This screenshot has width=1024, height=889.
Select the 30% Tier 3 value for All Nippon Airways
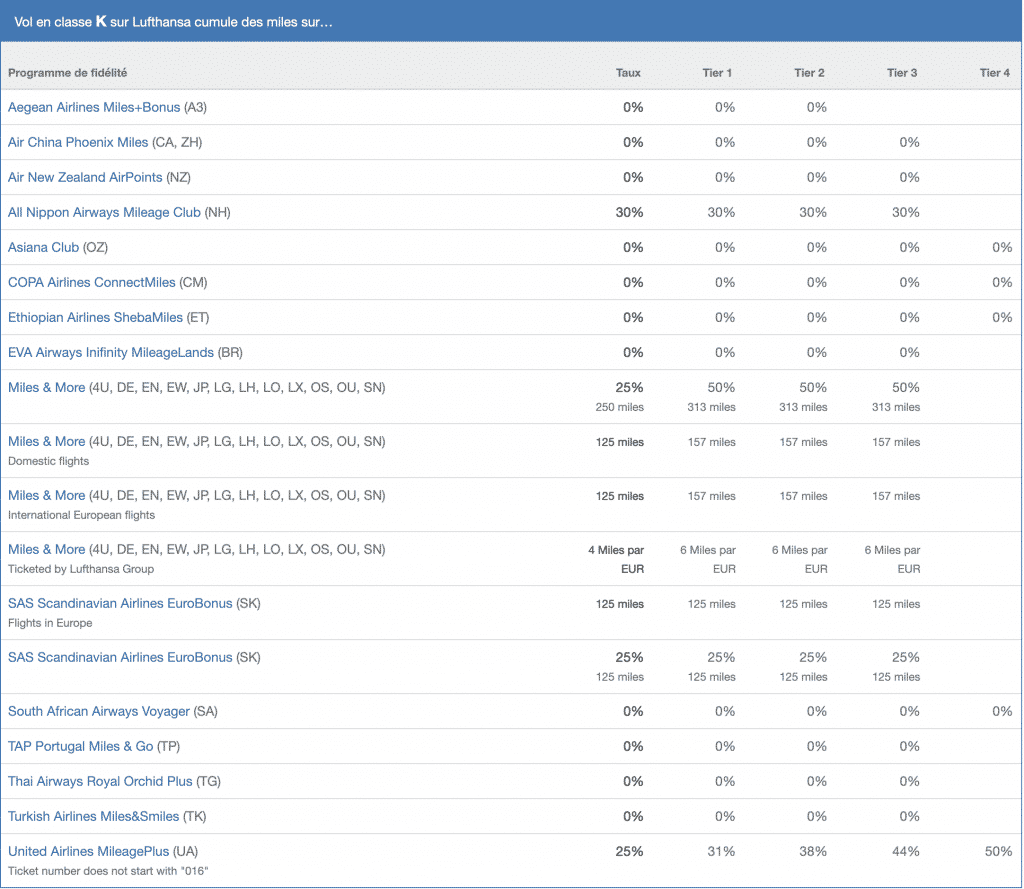906,212
